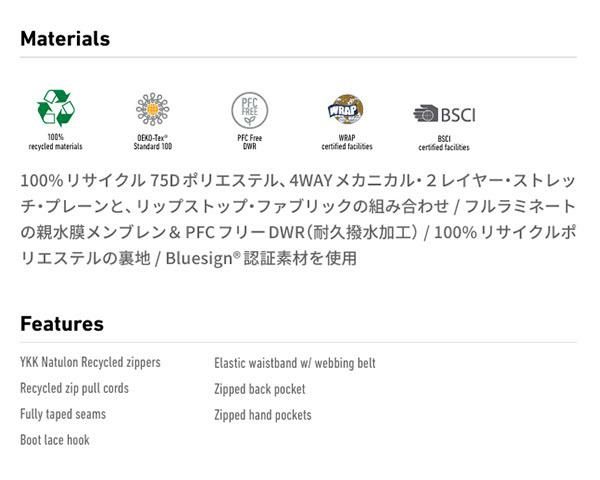Click the 'Boot lace hook' feature
Viewport: 600px width, 480px height.
(55, 440)
